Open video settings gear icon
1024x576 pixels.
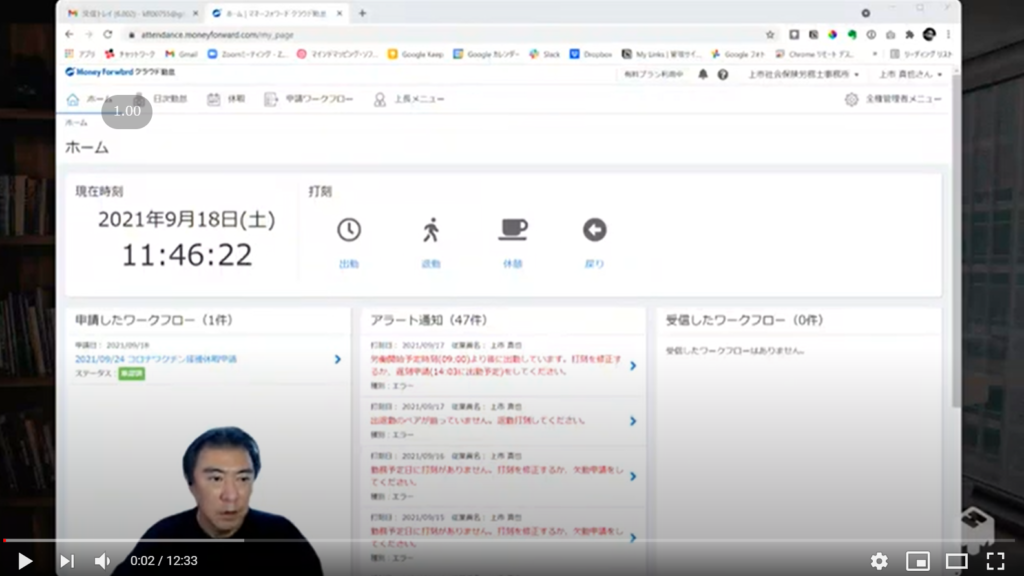878,561
